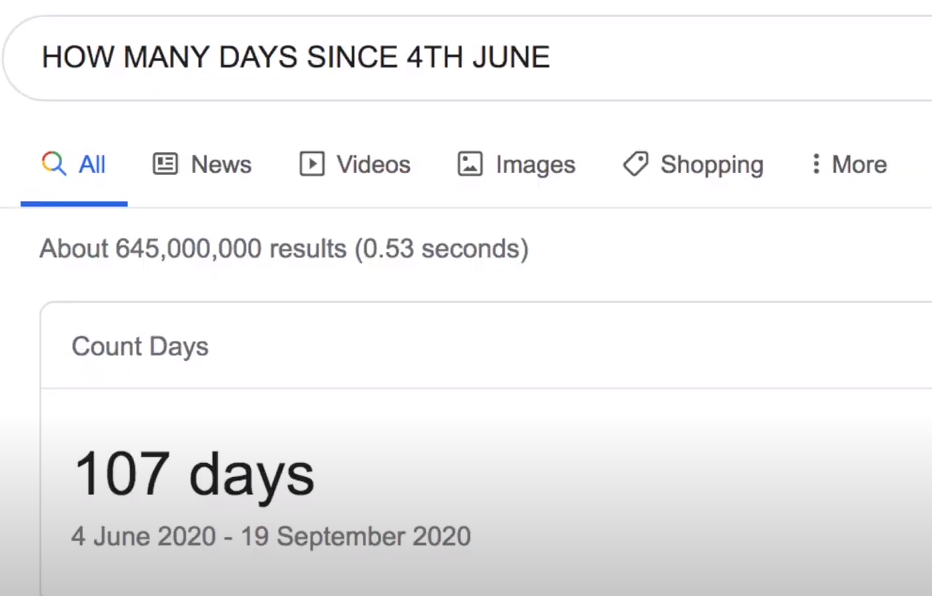Click the Count Days card header
The height and width of the screenshot is (596, 932).
pos(140,346)
